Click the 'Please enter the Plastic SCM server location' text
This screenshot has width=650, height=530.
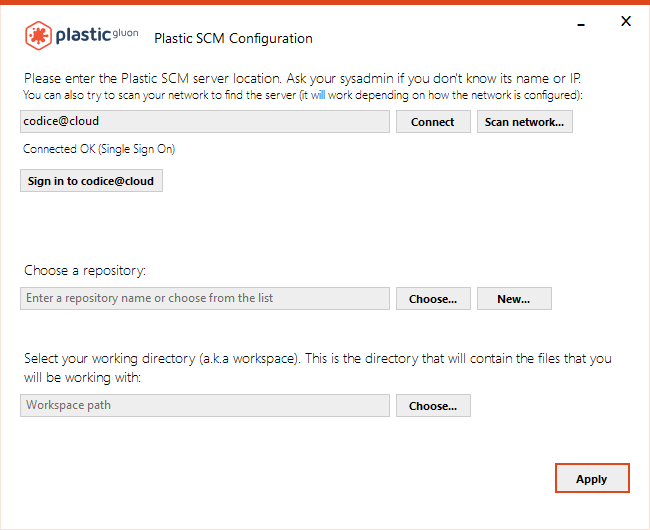click(300, 78)
